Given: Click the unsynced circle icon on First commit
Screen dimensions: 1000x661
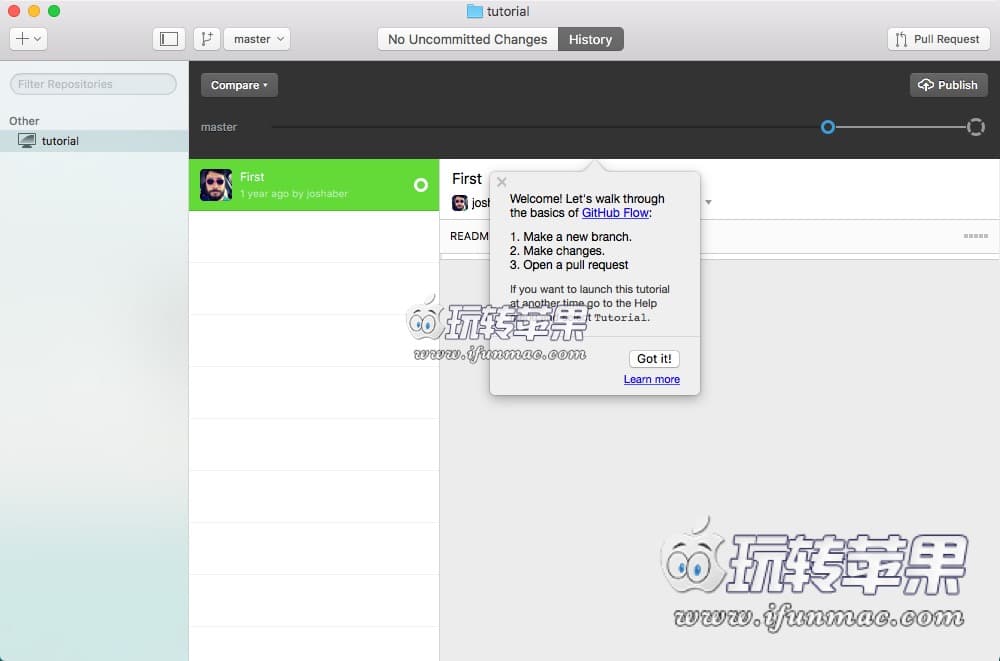Looking at the screenshot, I should point(421,185).
